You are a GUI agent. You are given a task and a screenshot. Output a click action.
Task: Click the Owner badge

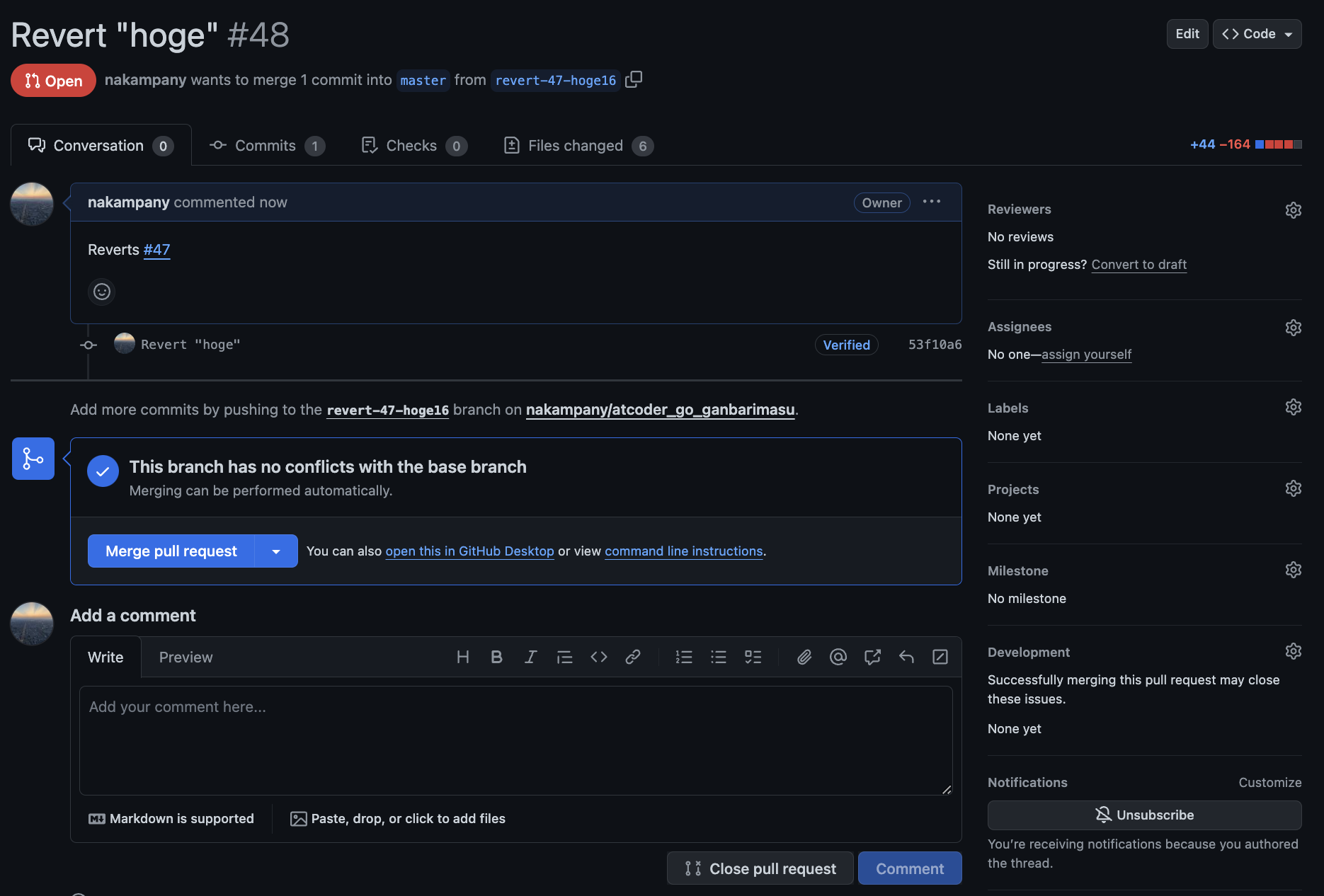coord(881,202)
